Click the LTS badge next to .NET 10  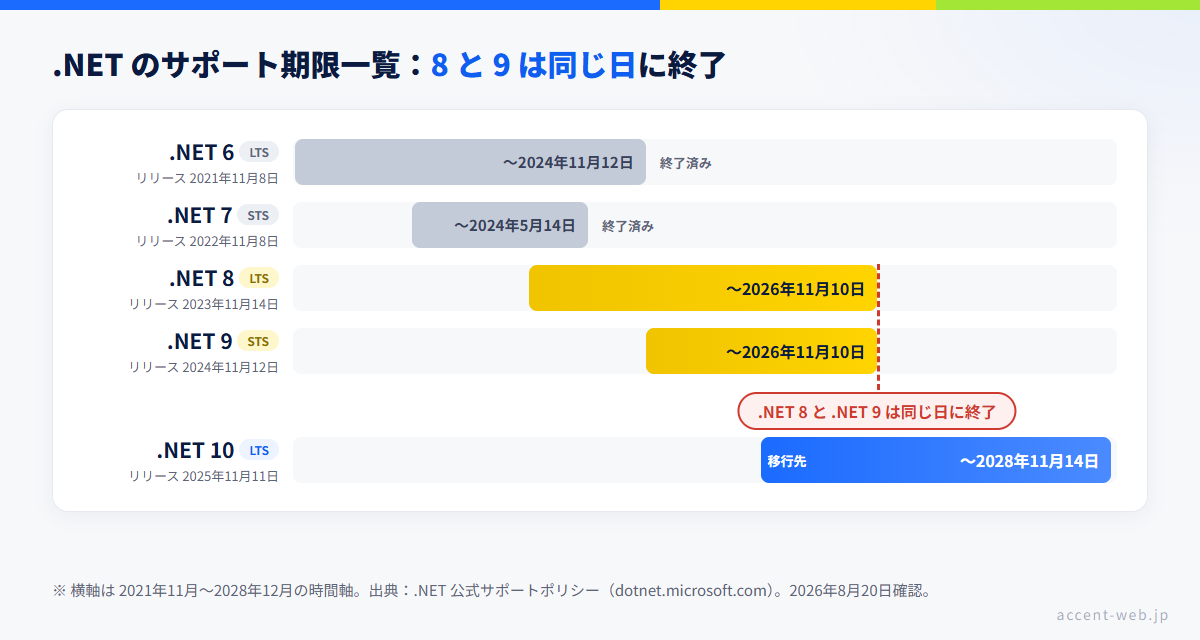[x=259, y=450]
